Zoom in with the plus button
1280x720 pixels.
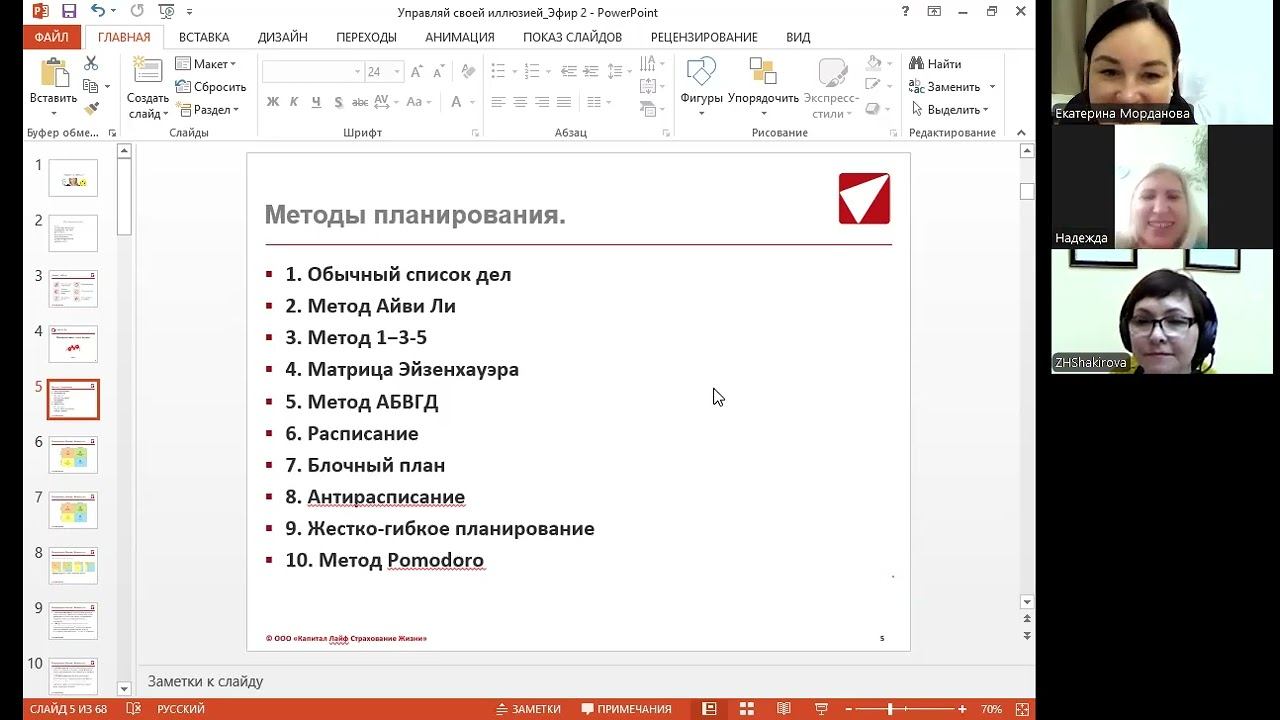[x=962, y=709]
